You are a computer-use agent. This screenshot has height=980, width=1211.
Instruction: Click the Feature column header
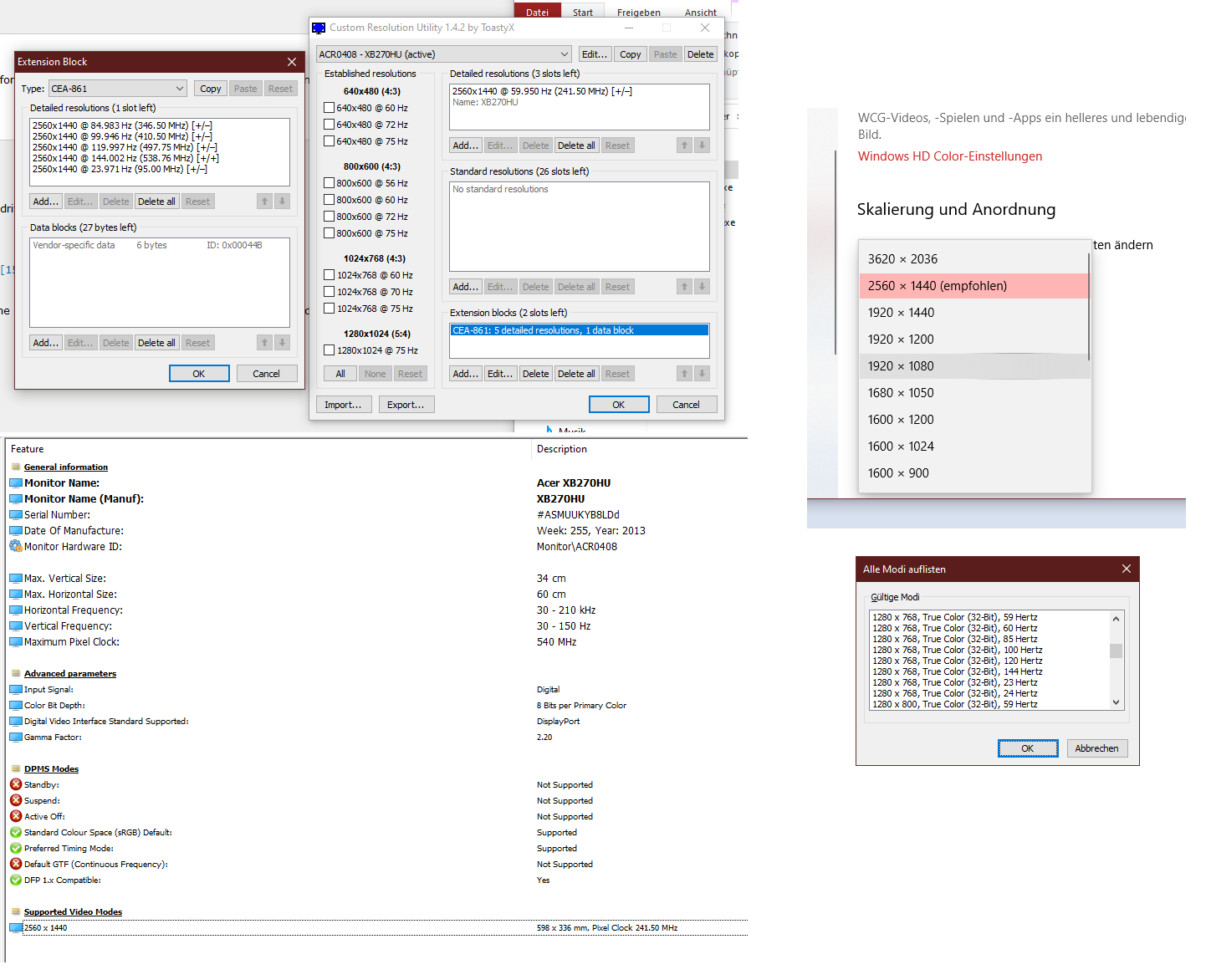(268, 449)
